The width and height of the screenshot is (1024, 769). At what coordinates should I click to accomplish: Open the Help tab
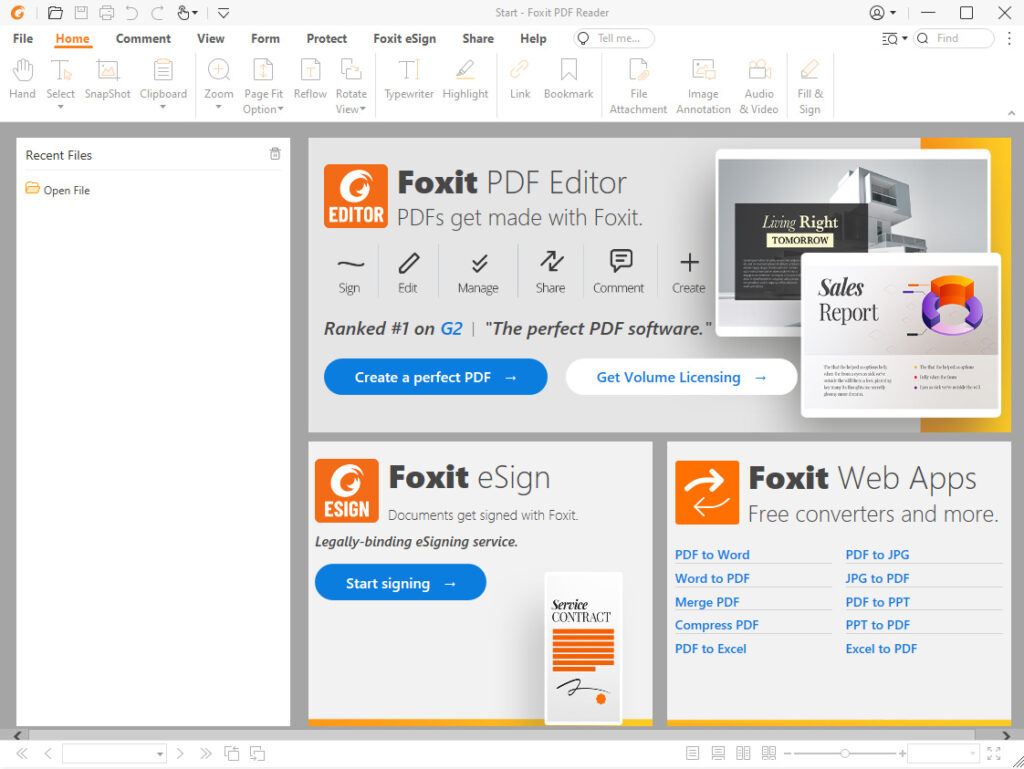point(533,39)
